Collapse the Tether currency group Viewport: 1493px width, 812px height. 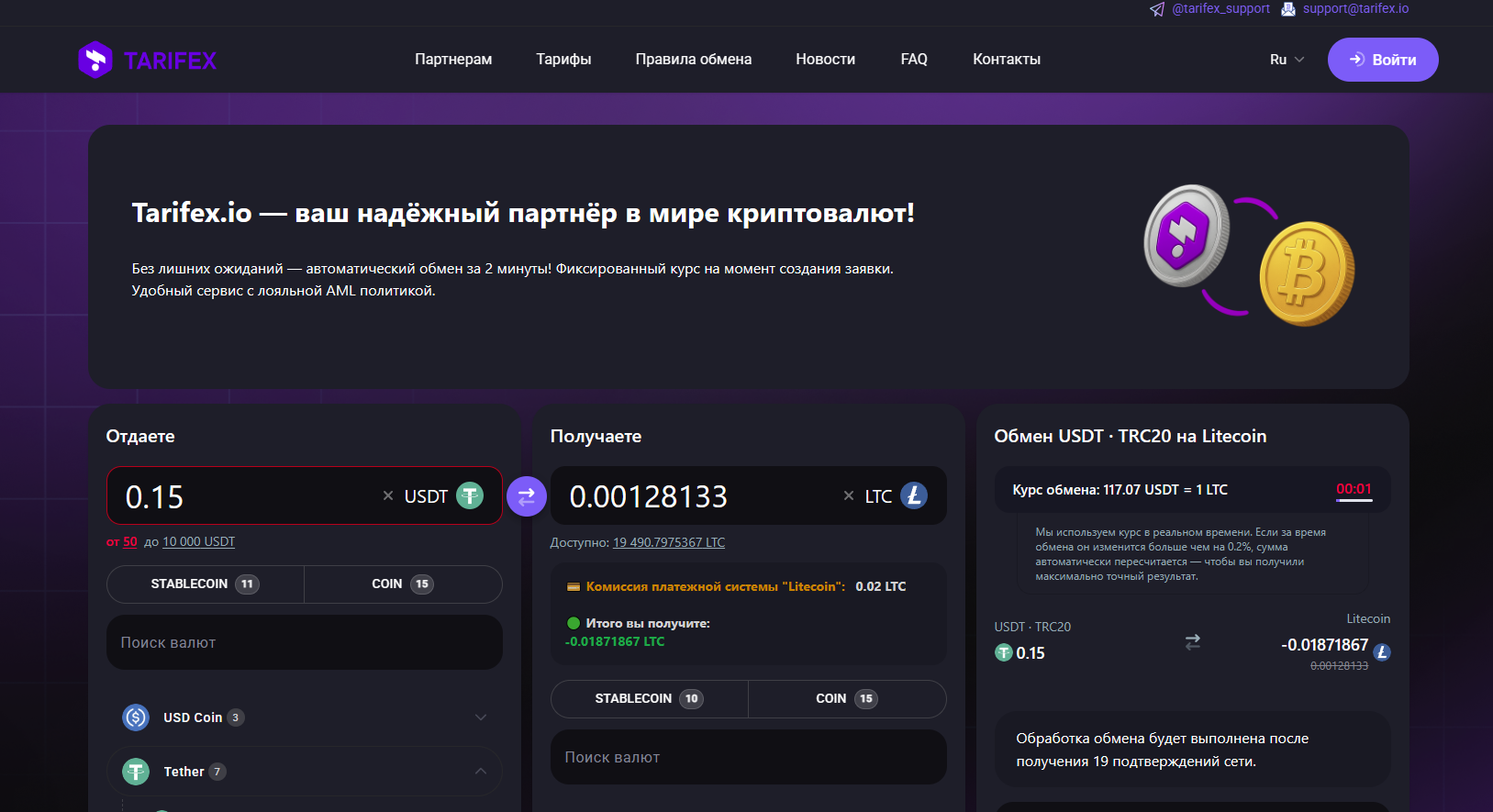480,772
